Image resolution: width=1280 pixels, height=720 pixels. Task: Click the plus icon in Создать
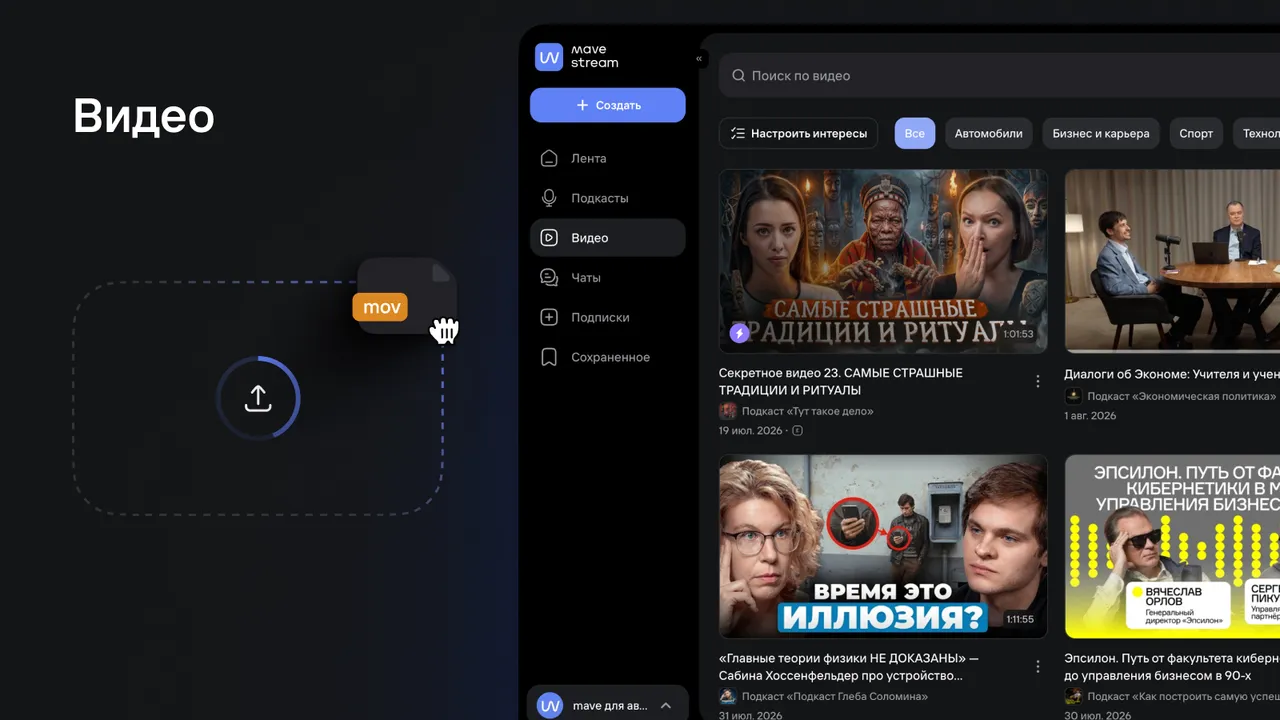pyautogui.click(x=583, y=105)
